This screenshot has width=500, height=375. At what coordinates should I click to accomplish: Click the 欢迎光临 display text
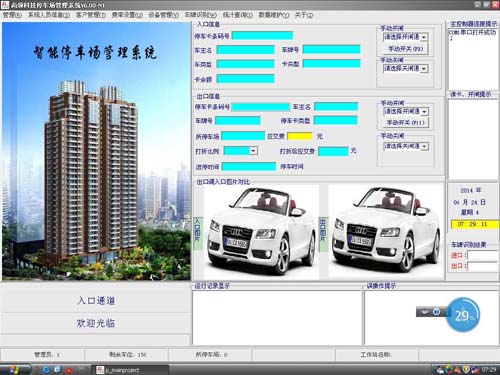96,323
